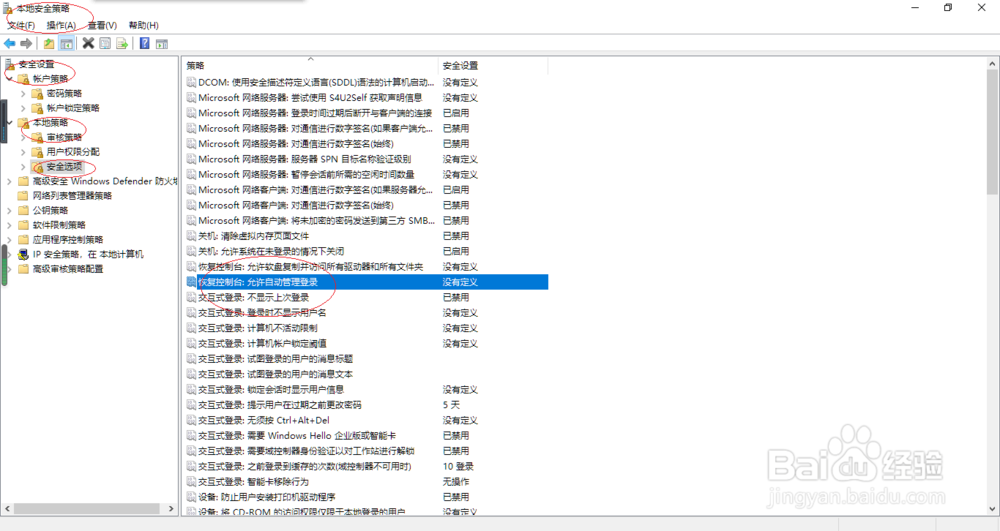1000x531 pixels.
Task: Open the 文件(F) menu
Action: [x=21, y=25]
